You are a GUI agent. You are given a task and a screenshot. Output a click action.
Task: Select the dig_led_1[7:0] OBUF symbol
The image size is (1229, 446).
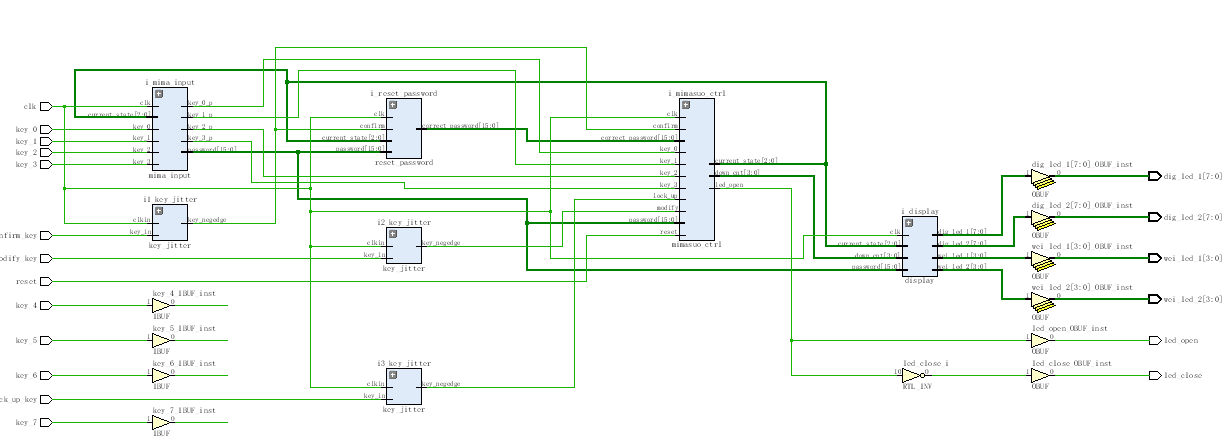(x=1041, y=177)
